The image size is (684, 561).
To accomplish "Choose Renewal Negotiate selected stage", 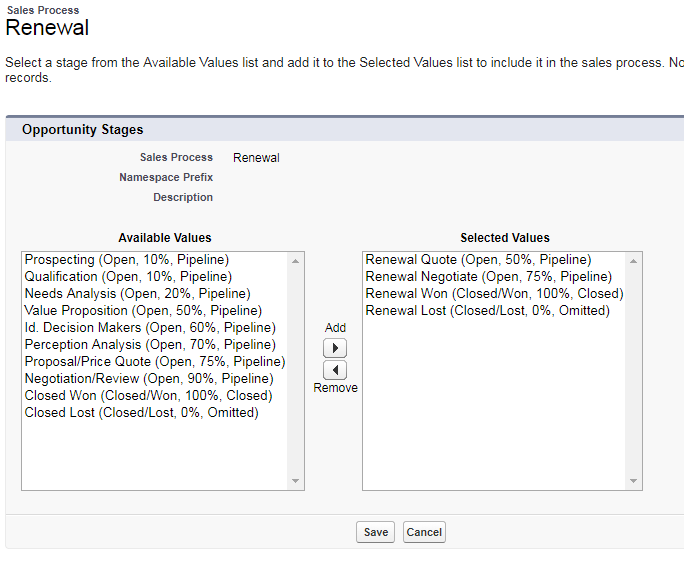I will [x=488, y=277].
